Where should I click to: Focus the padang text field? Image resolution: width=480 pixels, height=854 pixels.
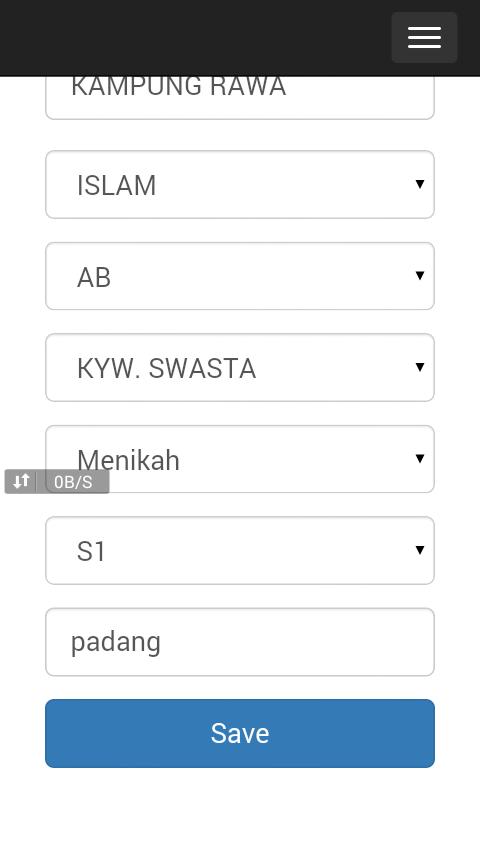240,642
